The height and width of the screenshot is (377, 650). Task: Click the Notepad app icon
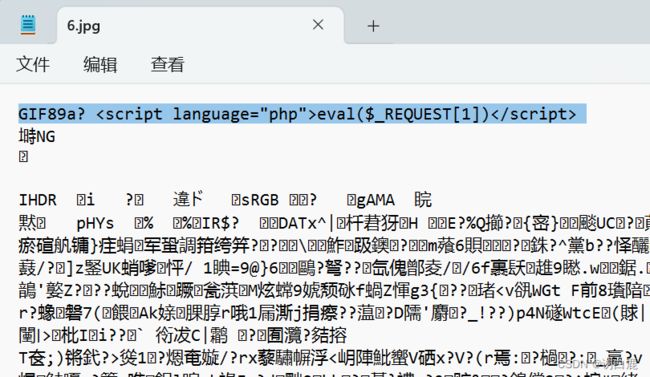pyautogui.click(x=28, y=25)
